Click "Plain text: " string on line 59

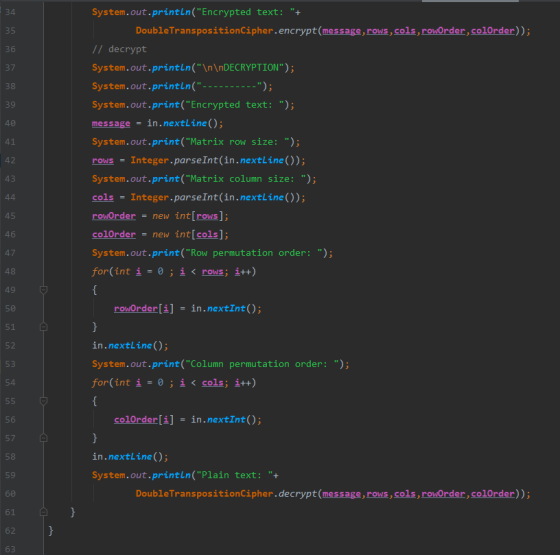click(x=235, y=475)
